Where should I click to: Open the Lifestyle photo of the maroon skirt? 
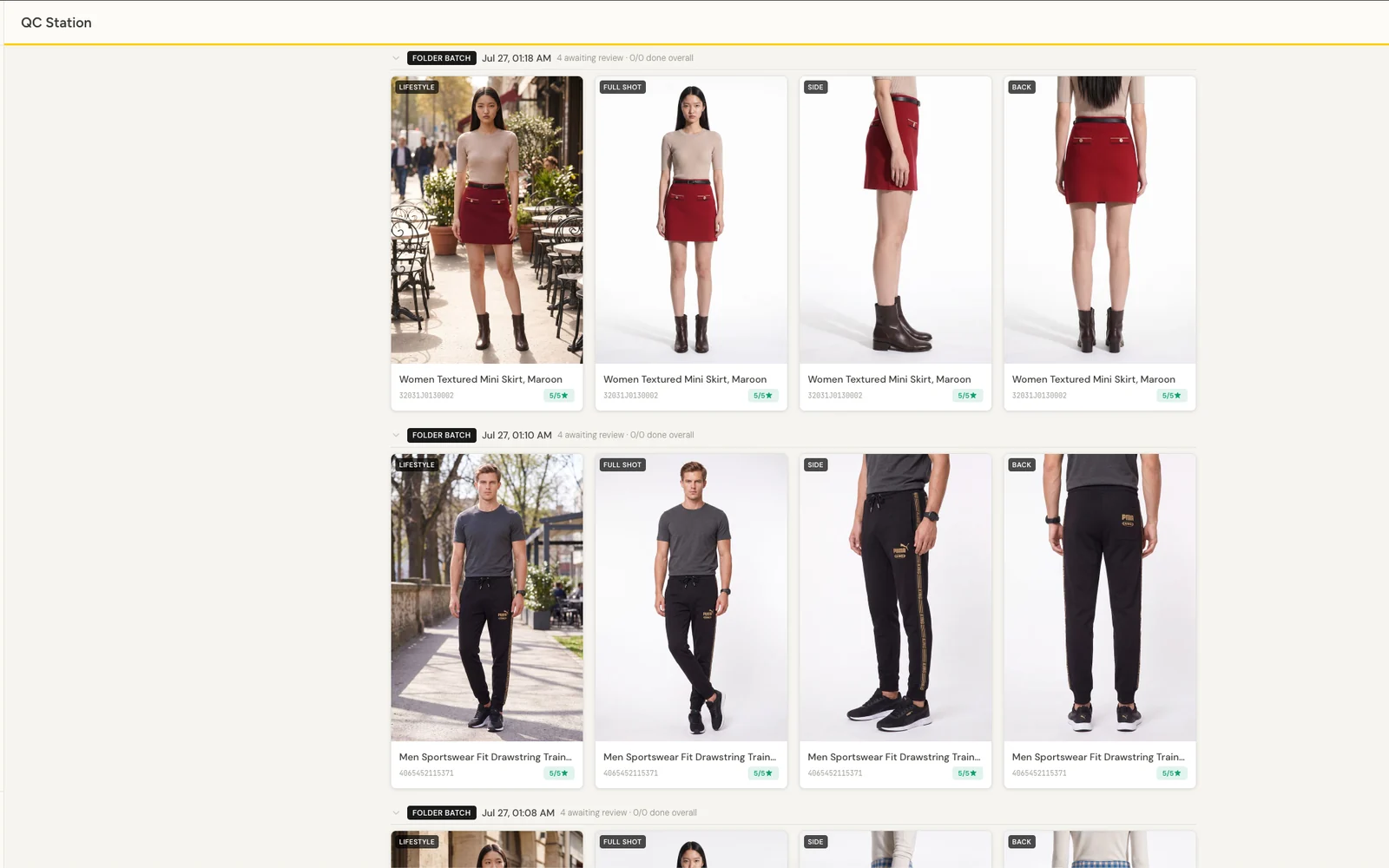click(x=487, y=220)
